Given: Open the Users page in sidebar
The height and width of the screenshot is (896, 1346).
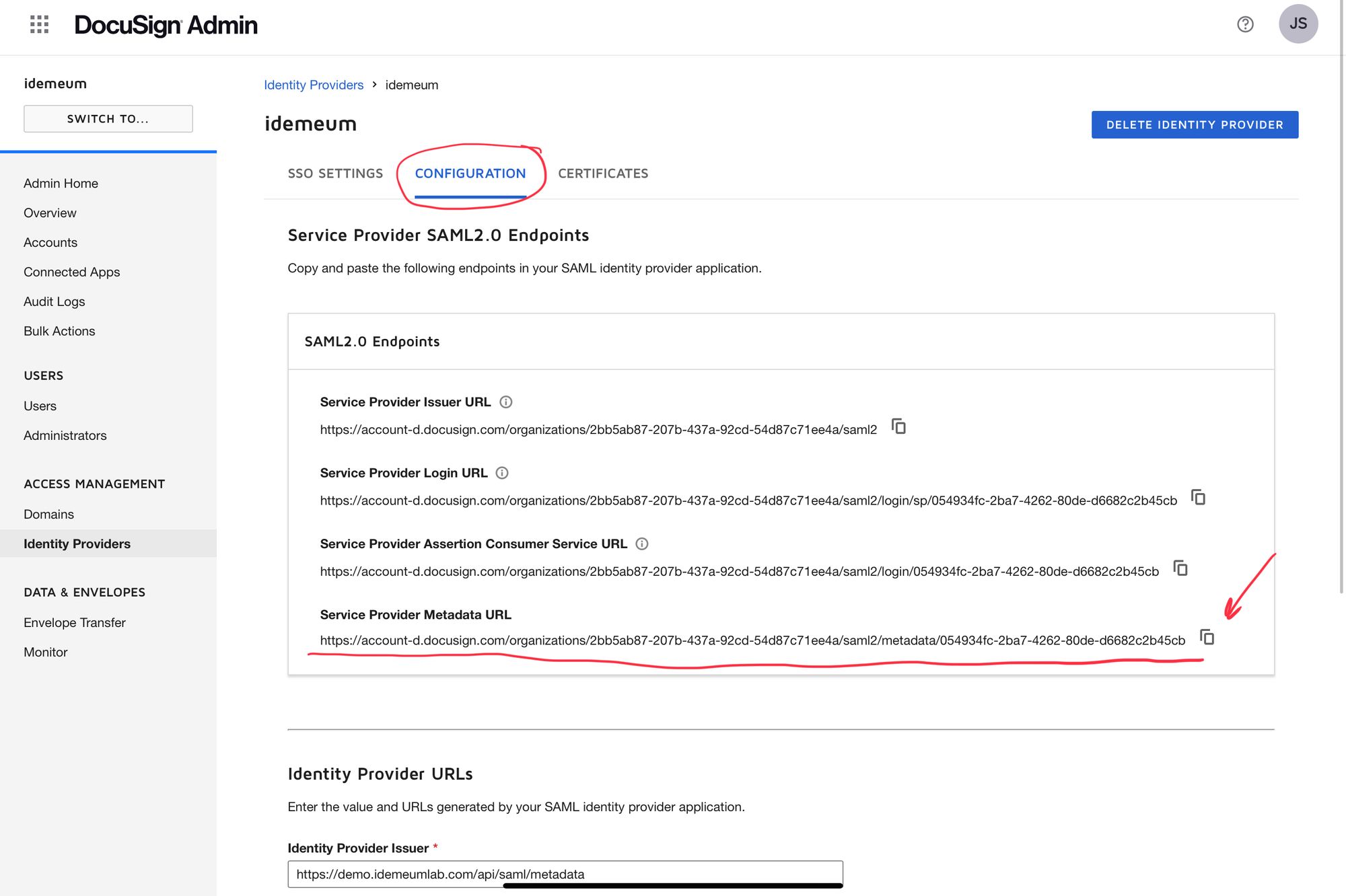Looking at the screenshot, I should [x=40, y=406].
